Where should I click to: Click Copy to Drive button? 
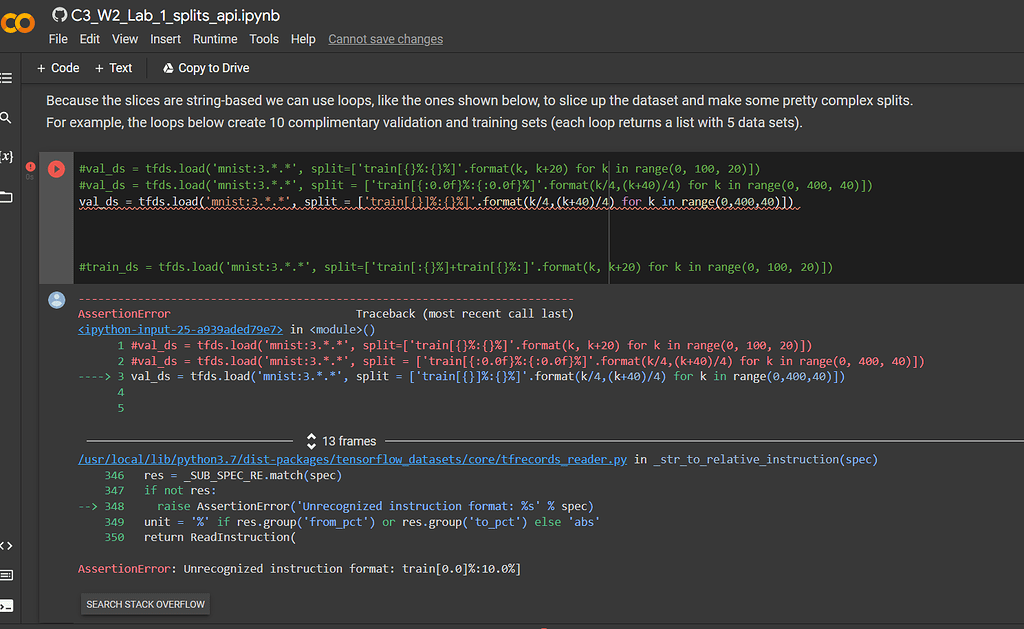coord(206,68)
